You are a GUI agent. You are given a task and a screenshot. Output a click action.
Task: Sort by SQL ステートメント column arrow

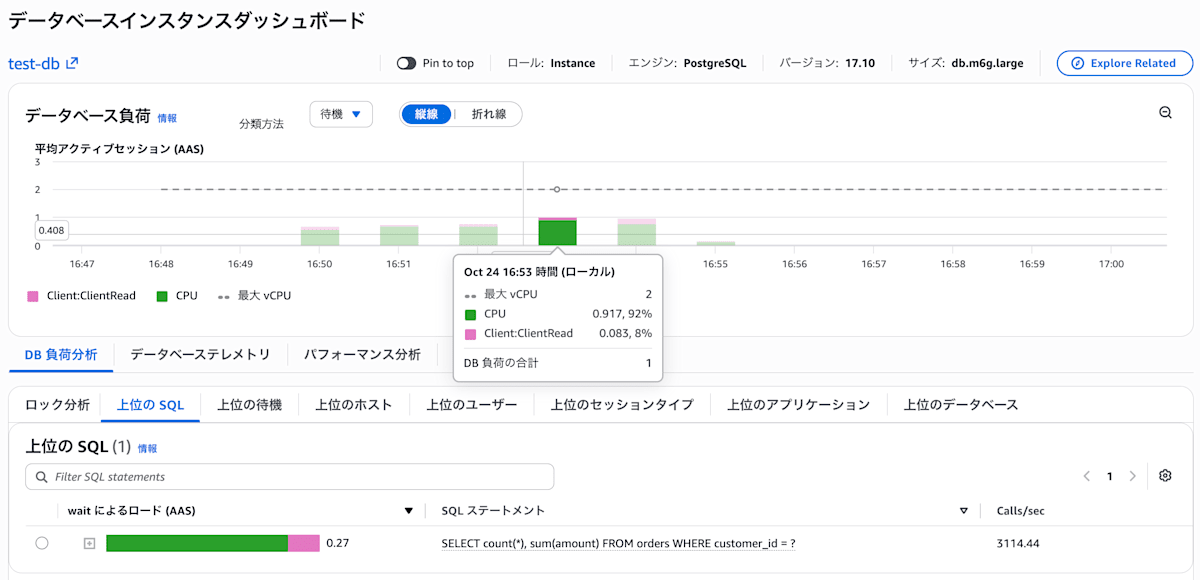pyautogui.click(x=964, y=511)
